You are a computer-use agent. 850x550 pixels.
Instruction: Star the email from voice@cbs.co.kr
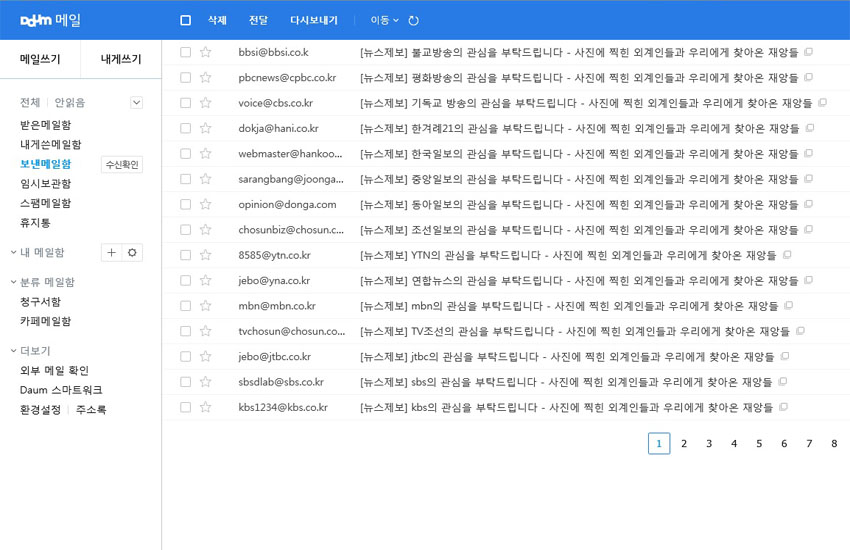(206, 102)
